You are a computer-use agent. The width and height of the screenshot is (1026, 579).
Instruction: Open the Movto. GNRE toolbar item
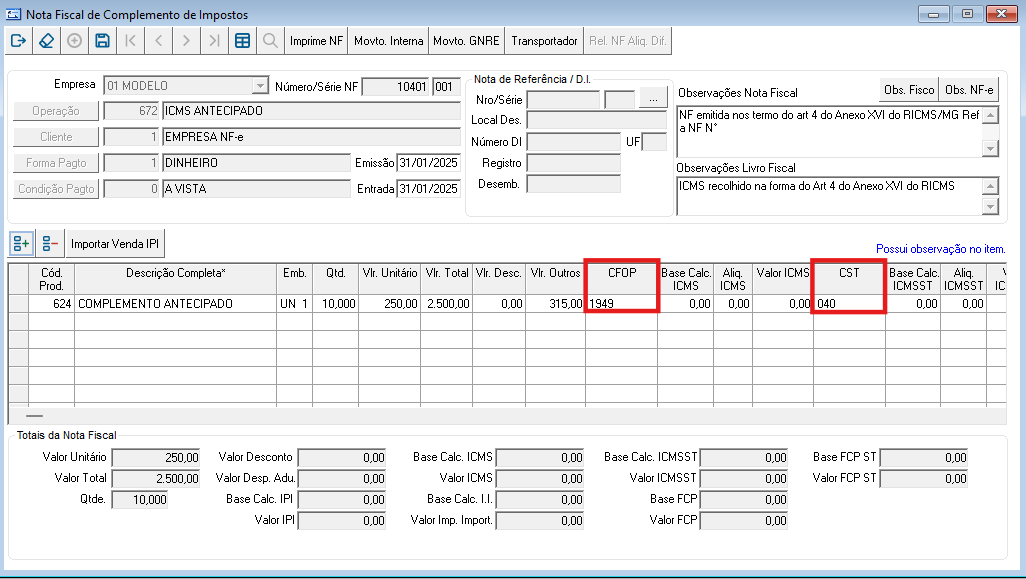(467, 41)
